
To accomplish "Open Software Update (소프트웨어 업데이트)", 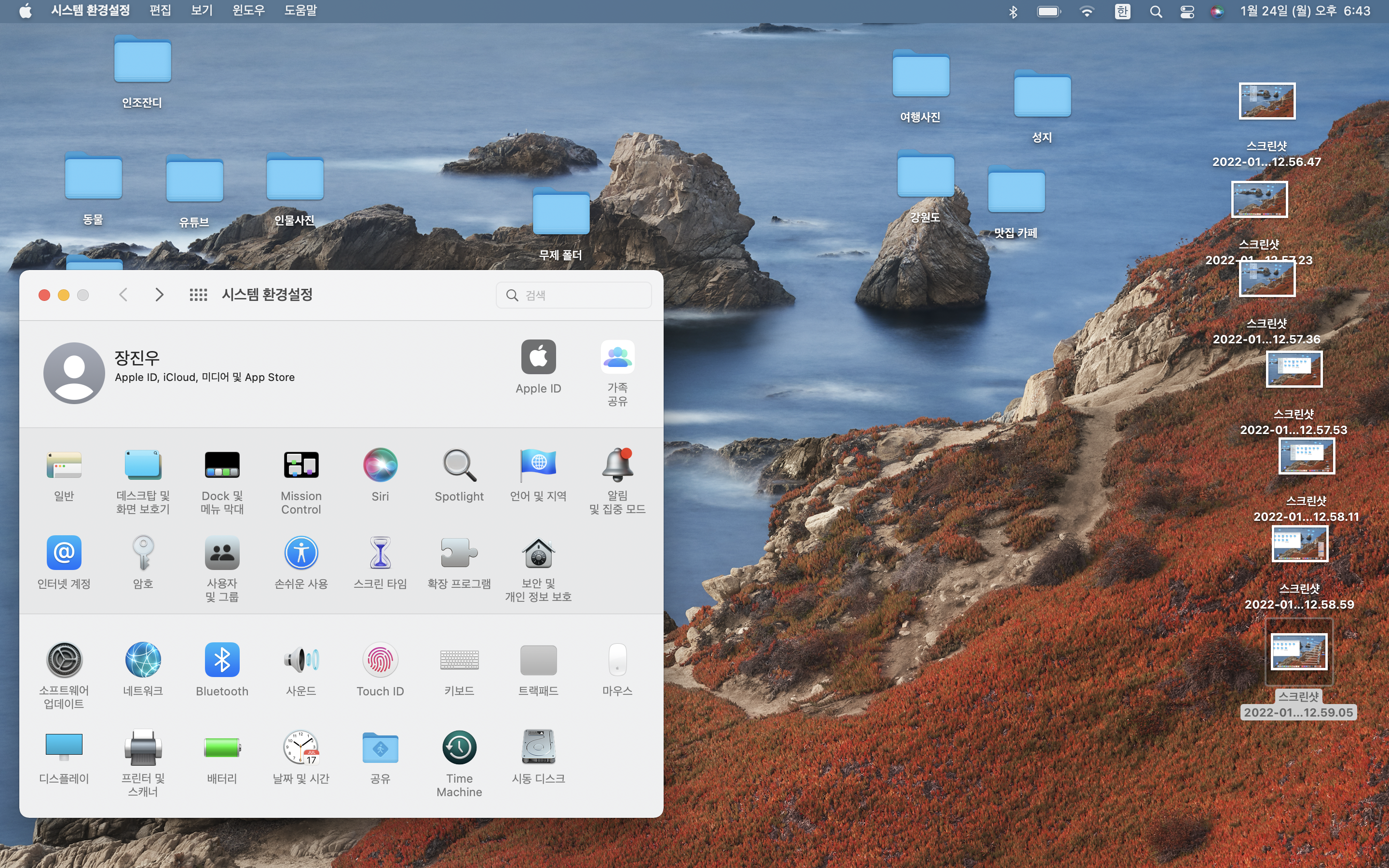I will (x=64, y=660).
